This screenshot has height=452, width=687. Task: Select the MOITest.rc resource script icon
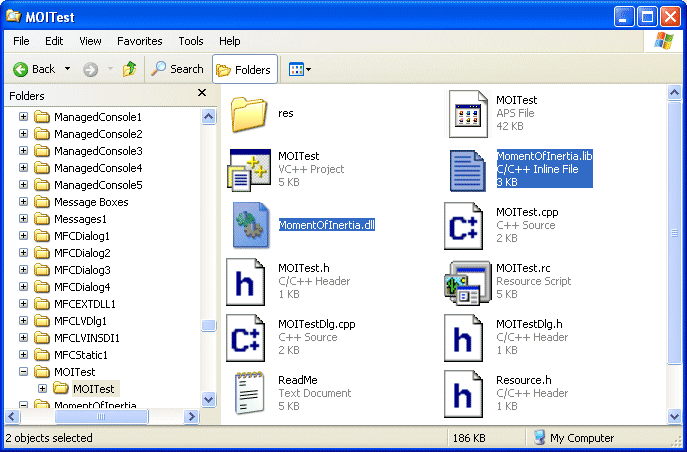(x=467, y=283)
